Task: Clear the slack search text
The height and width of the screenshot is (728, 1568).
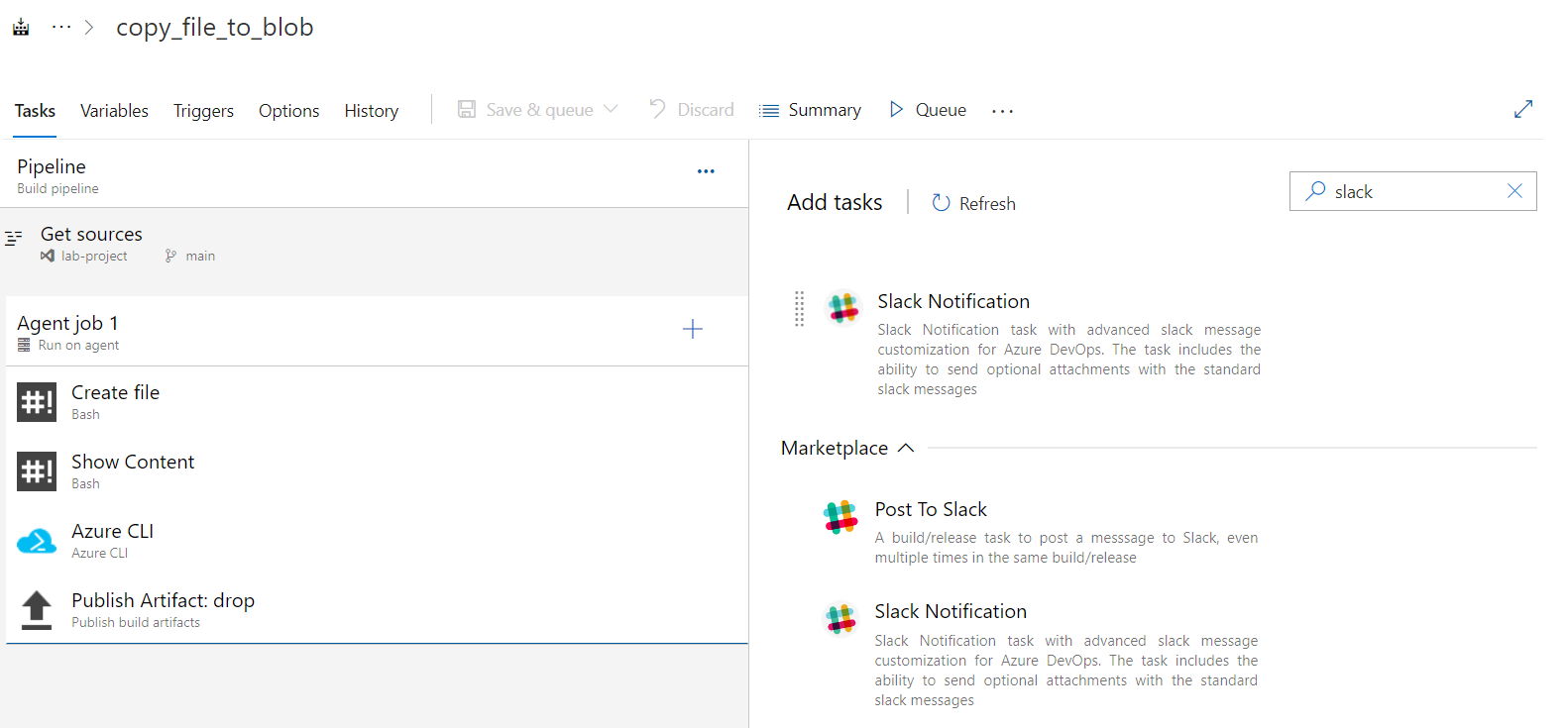Action: click(x=1514, y=191)
